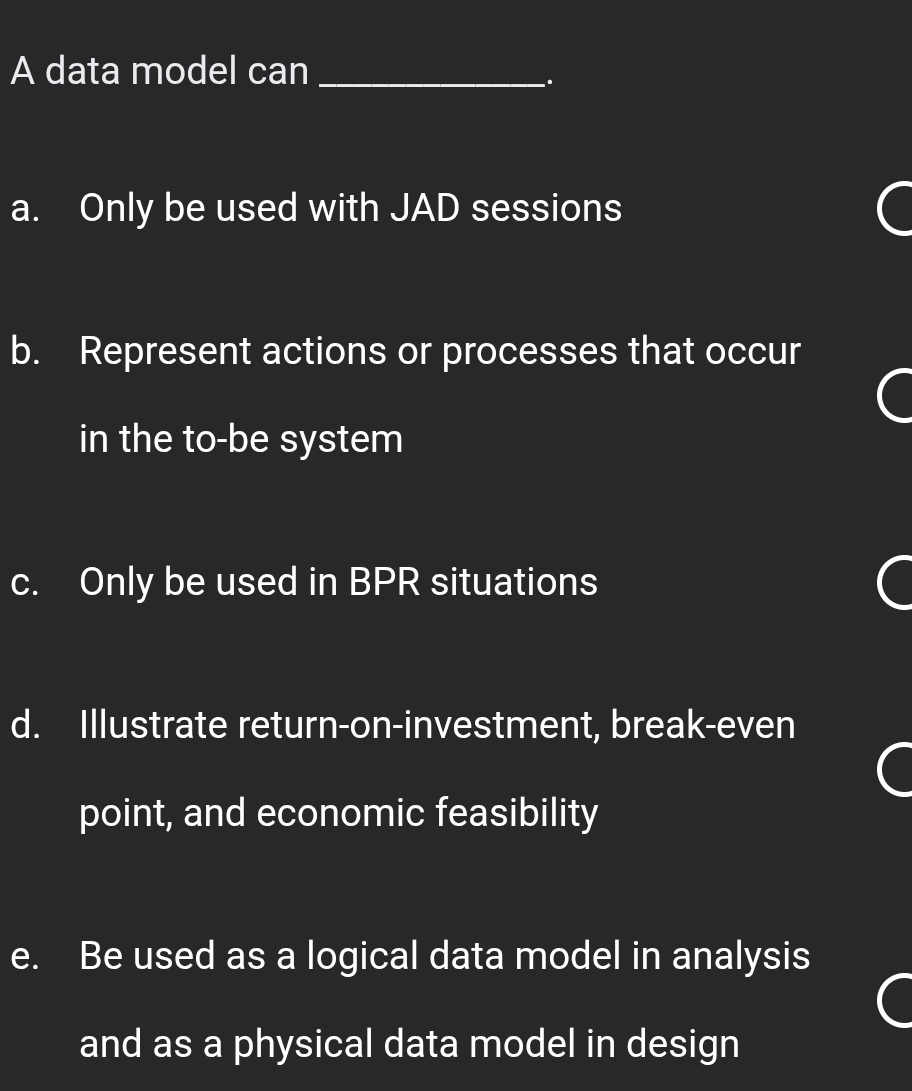This screenshot has height=1091, width=912.
Task: Click 'A data model can' question heading
Action: [159, 71]
